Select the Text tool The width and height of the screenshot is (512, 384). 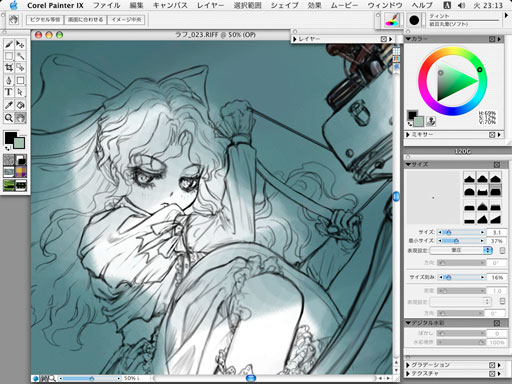9,92
